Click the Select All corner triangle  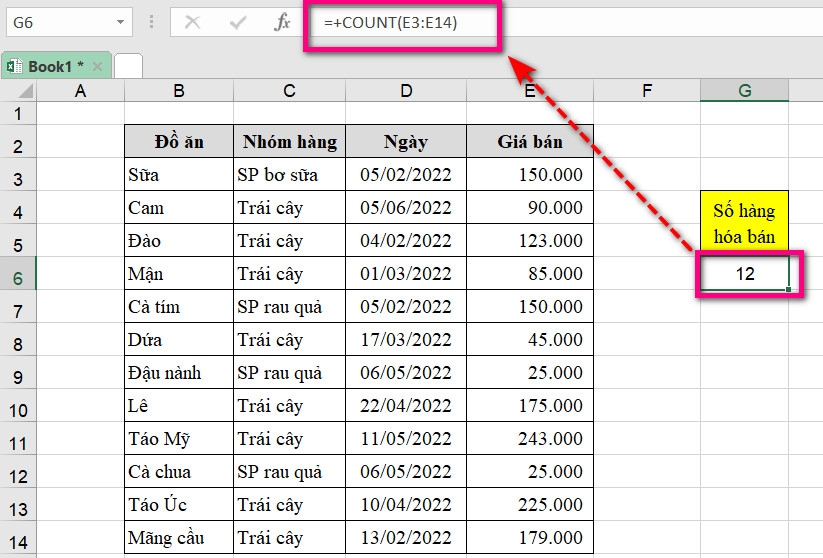point(25,91)
